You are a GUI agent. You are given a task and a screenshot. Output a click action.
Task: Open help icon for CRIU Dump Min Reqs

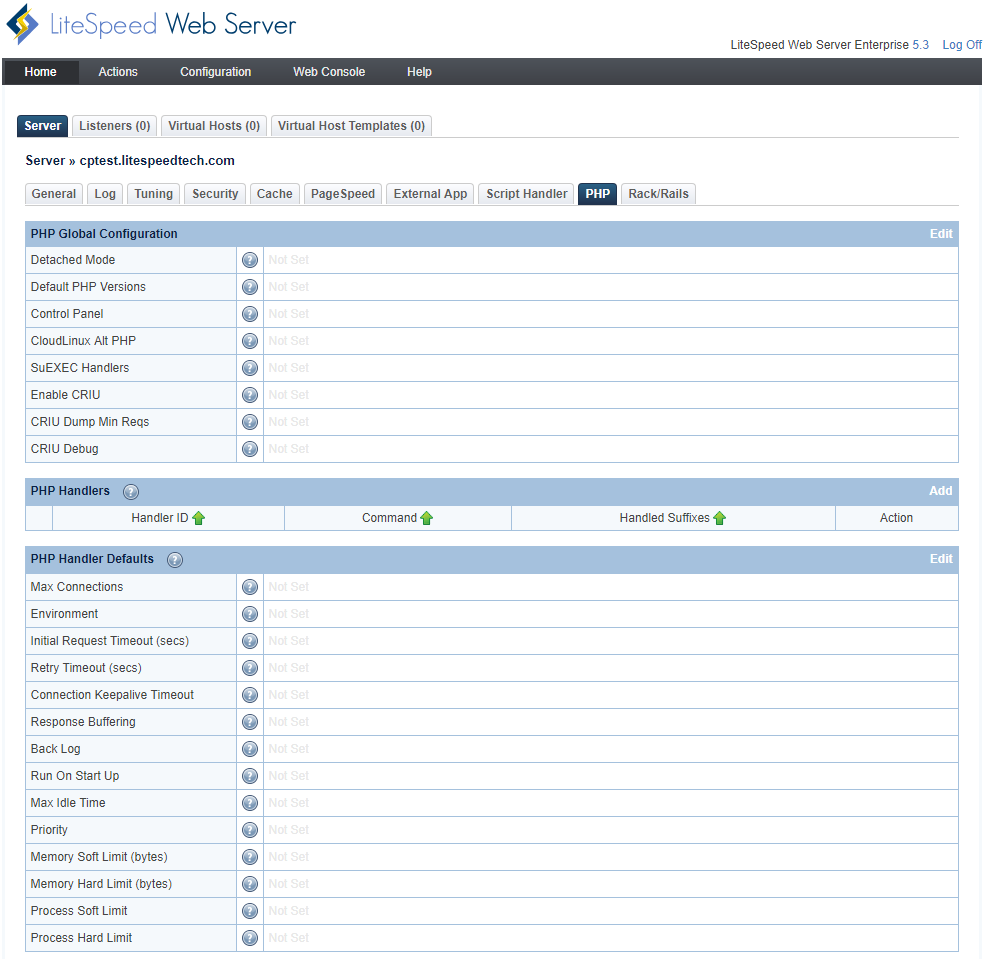(250, 422)
